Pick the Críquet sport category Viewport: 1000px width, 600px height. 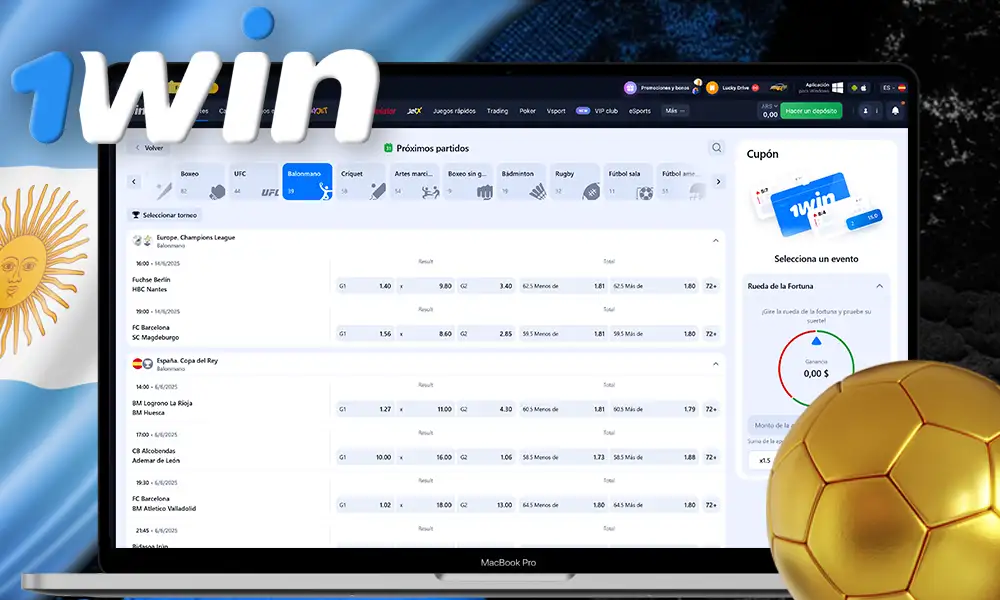coord(361,182)
